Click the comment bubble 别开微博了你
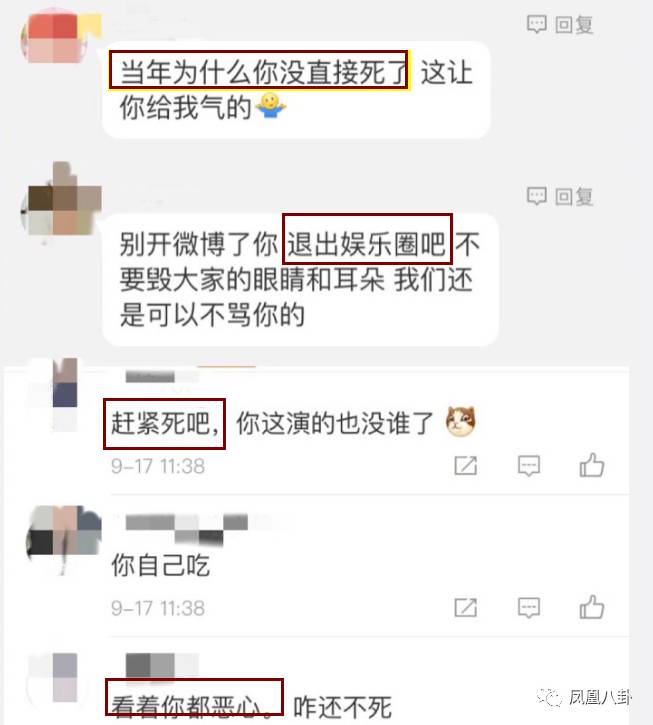Screen dimensions: 653x725 click(x=300, y=279)
